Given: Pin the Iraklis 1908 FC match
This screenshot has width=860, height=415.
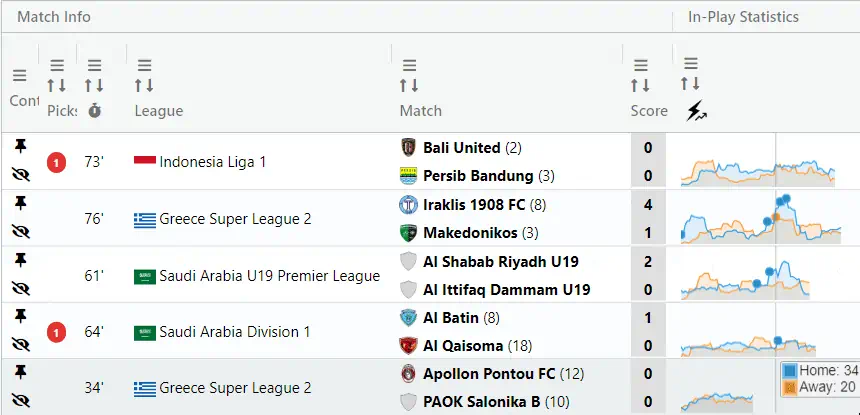Looking at the screenshot, I should coord(20,203).
